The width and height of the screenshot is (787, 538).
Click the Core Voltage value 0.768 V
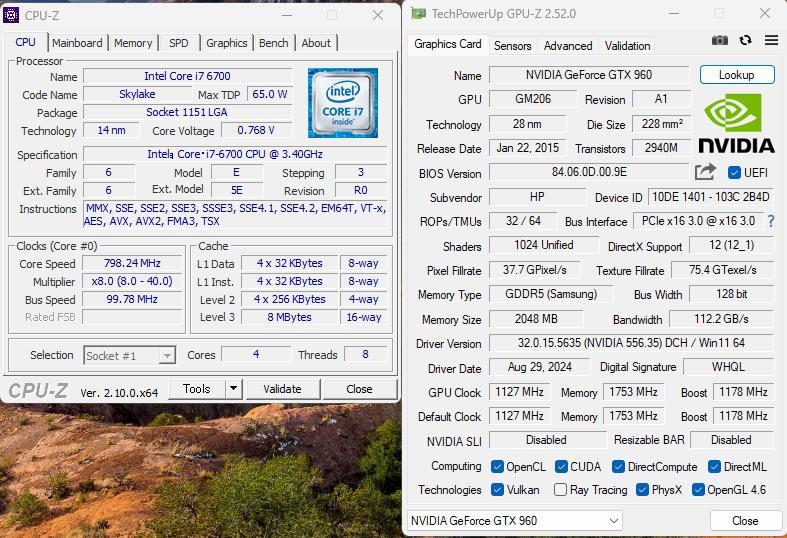[256, 130]
